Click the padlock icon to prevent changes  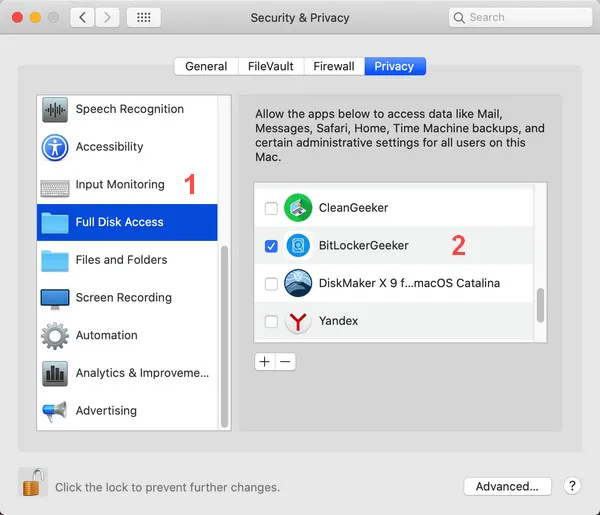pyautogui.click(x=33, y=482)
